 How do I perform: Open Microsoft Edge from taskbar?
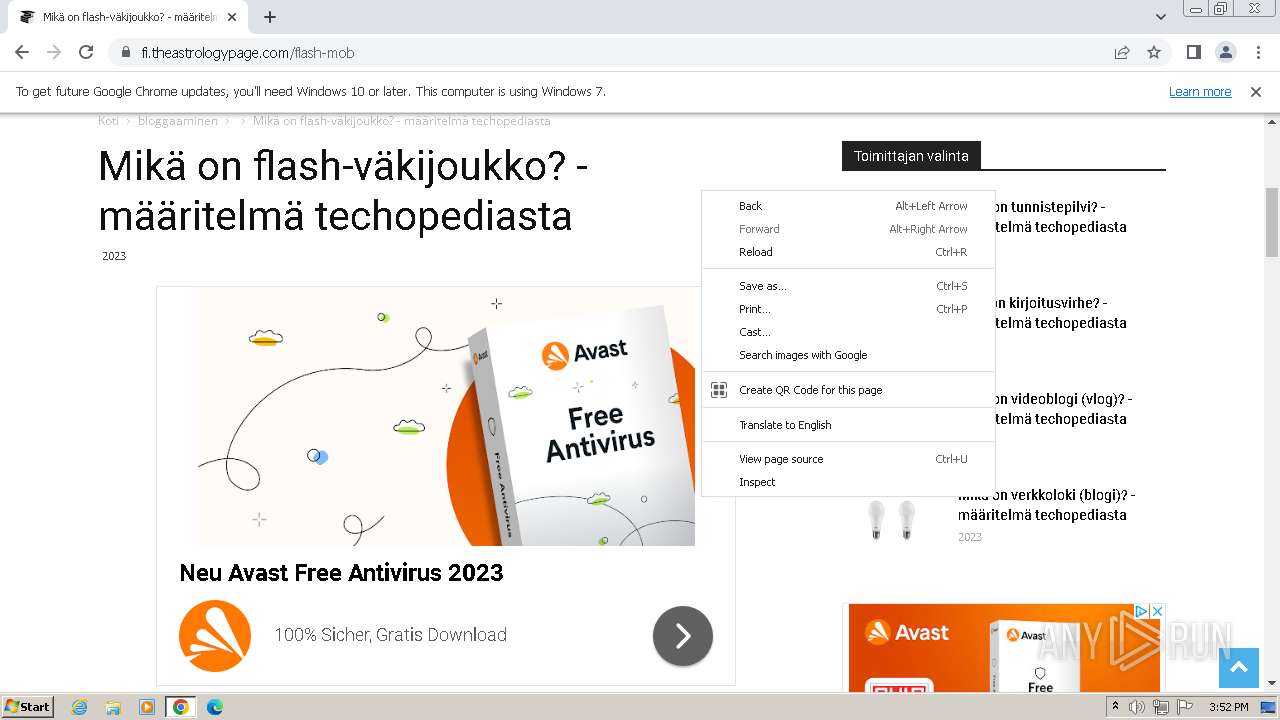(215, 707)
